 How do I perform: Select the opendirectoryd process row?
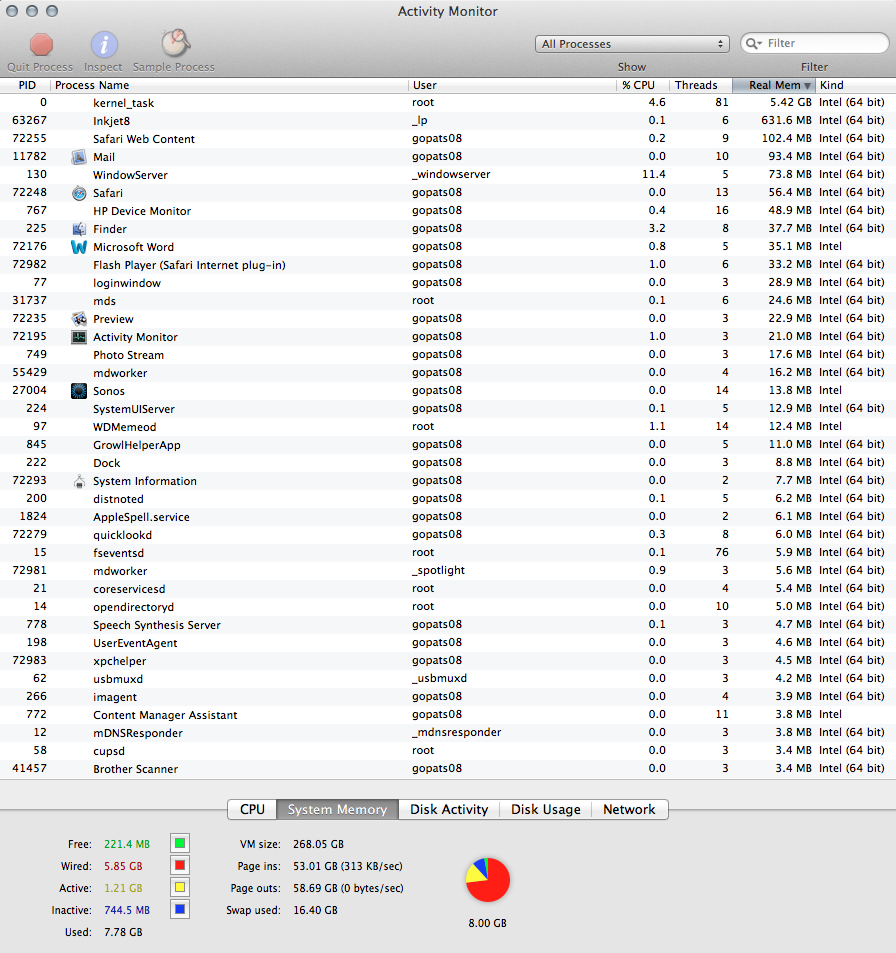(x=448, y=607)
